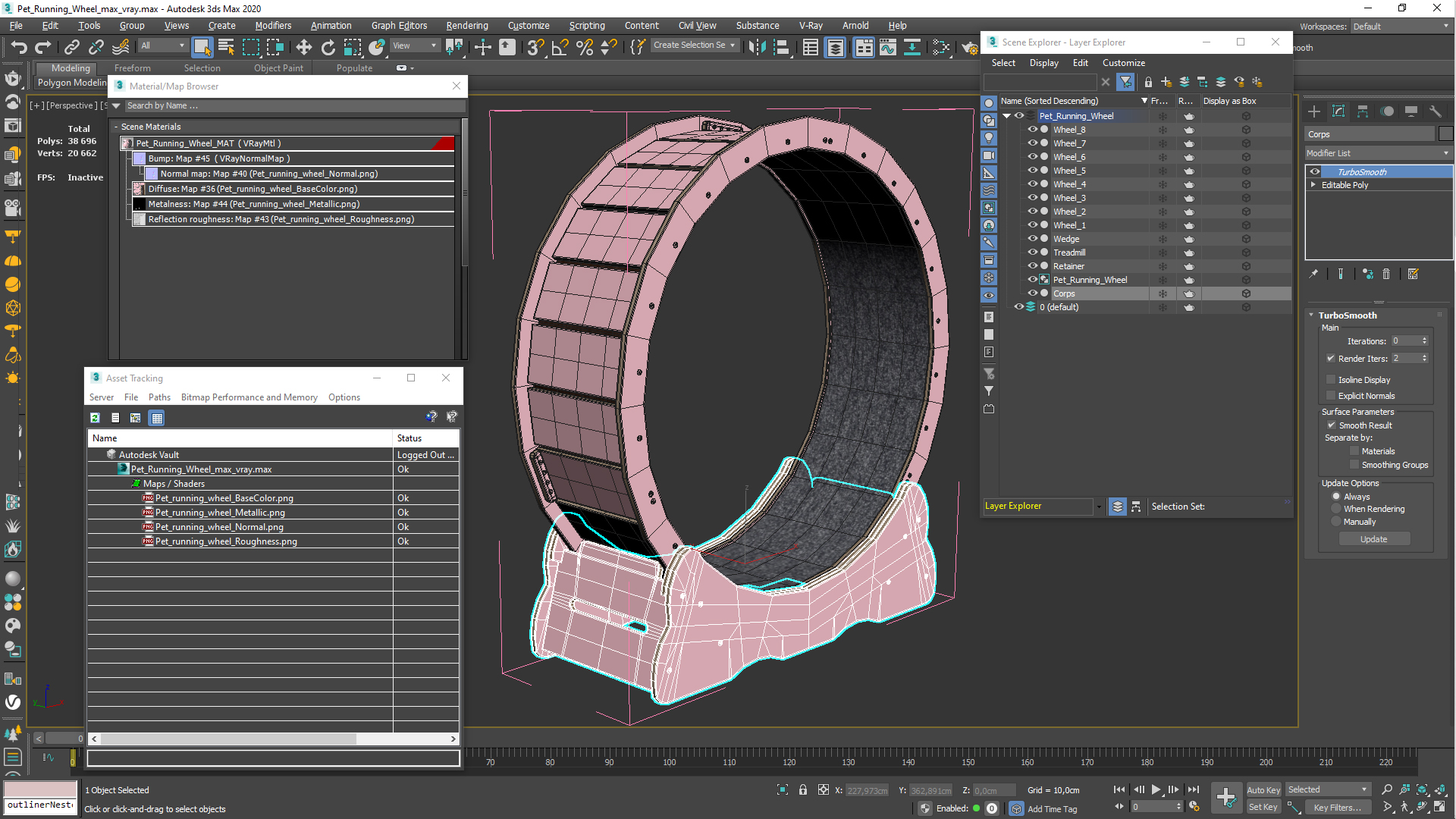
Task: Activate the Select and Link tool
Action: coord(71,47)
